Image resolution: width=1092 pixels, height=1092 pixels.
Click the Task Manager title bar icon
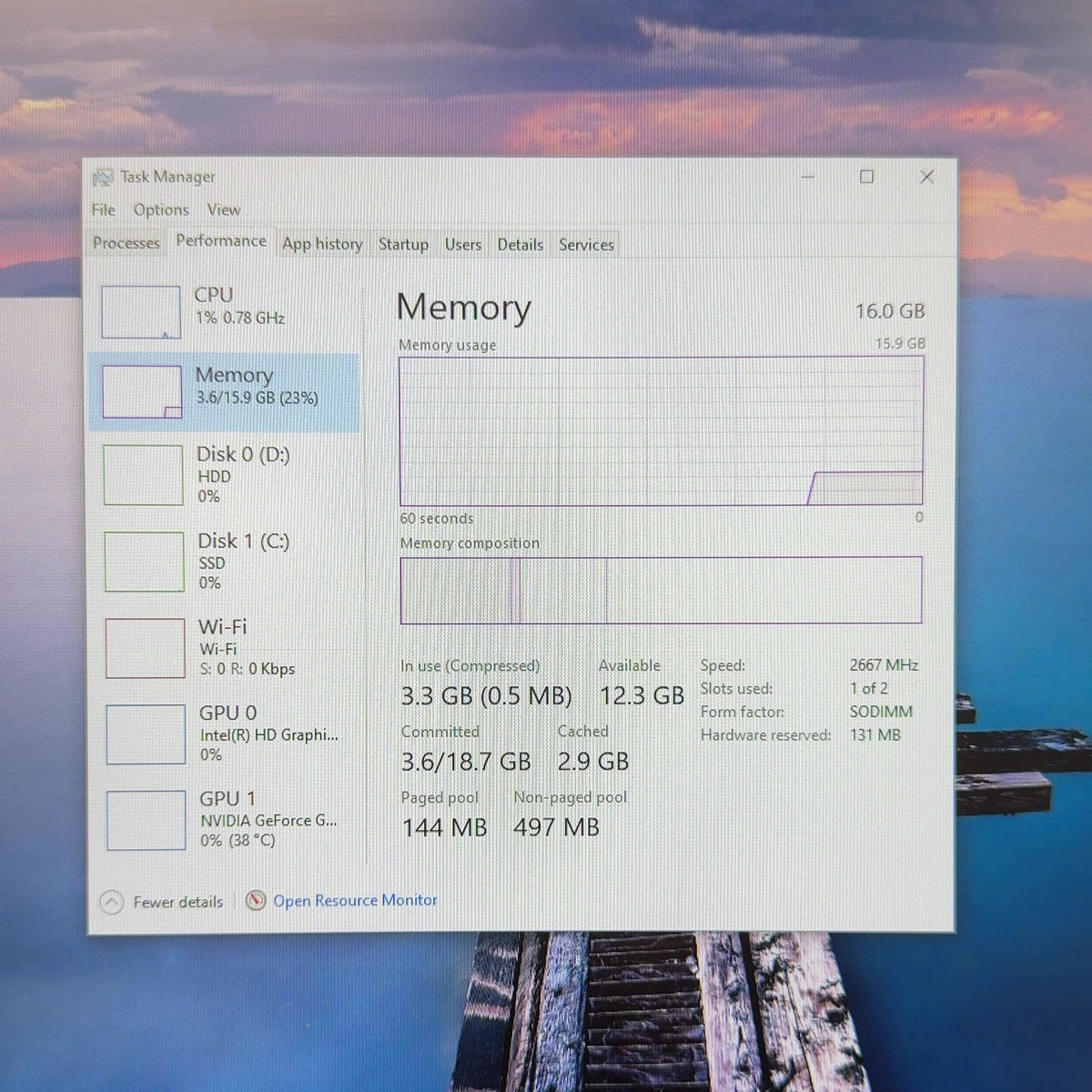coord(103,177)
